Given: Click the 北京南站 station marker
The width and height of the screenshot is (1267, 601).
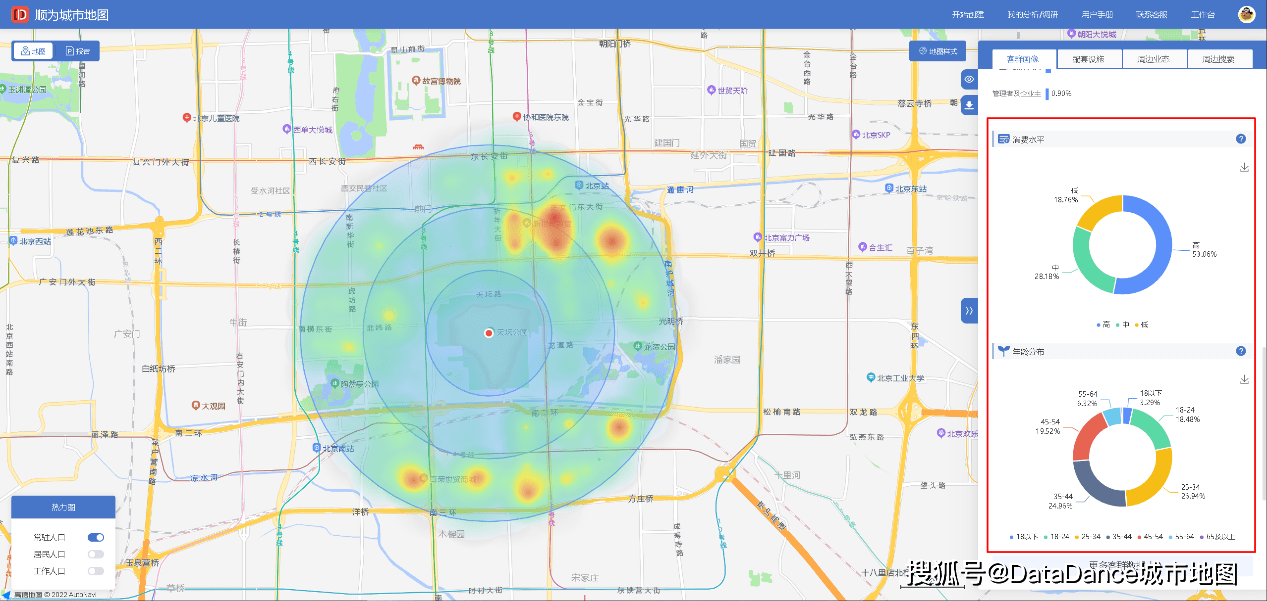Looking at the screenshot, I should [316, 447].
